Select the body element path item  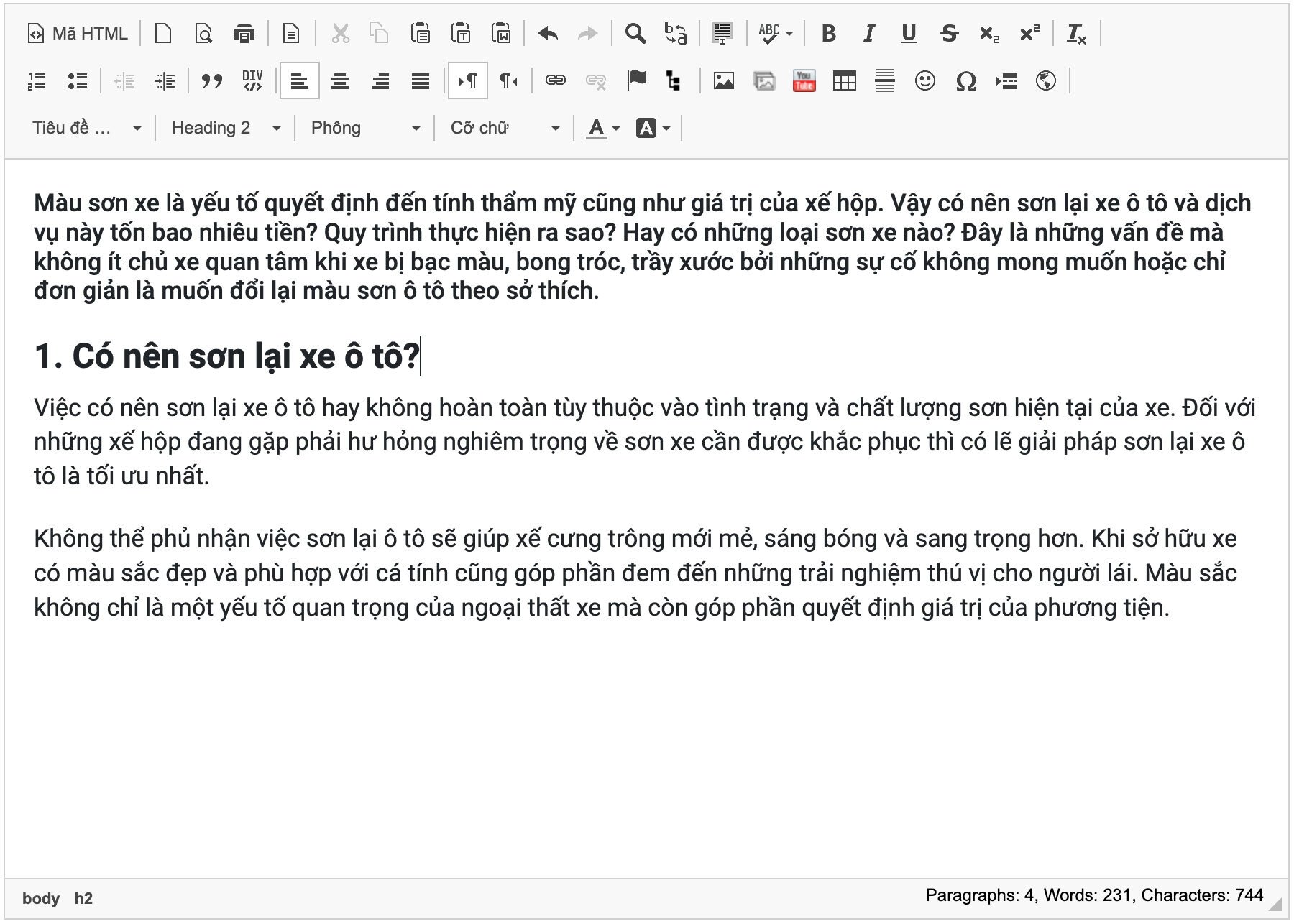(41, 898)
